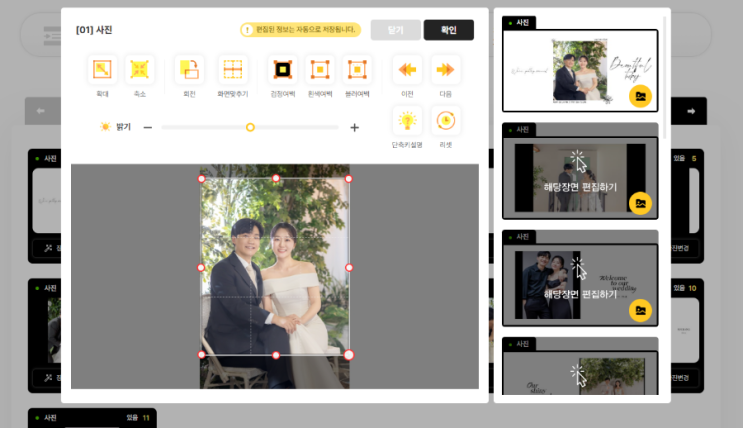Decrease brightness with the minus button

tap(148, 127)
